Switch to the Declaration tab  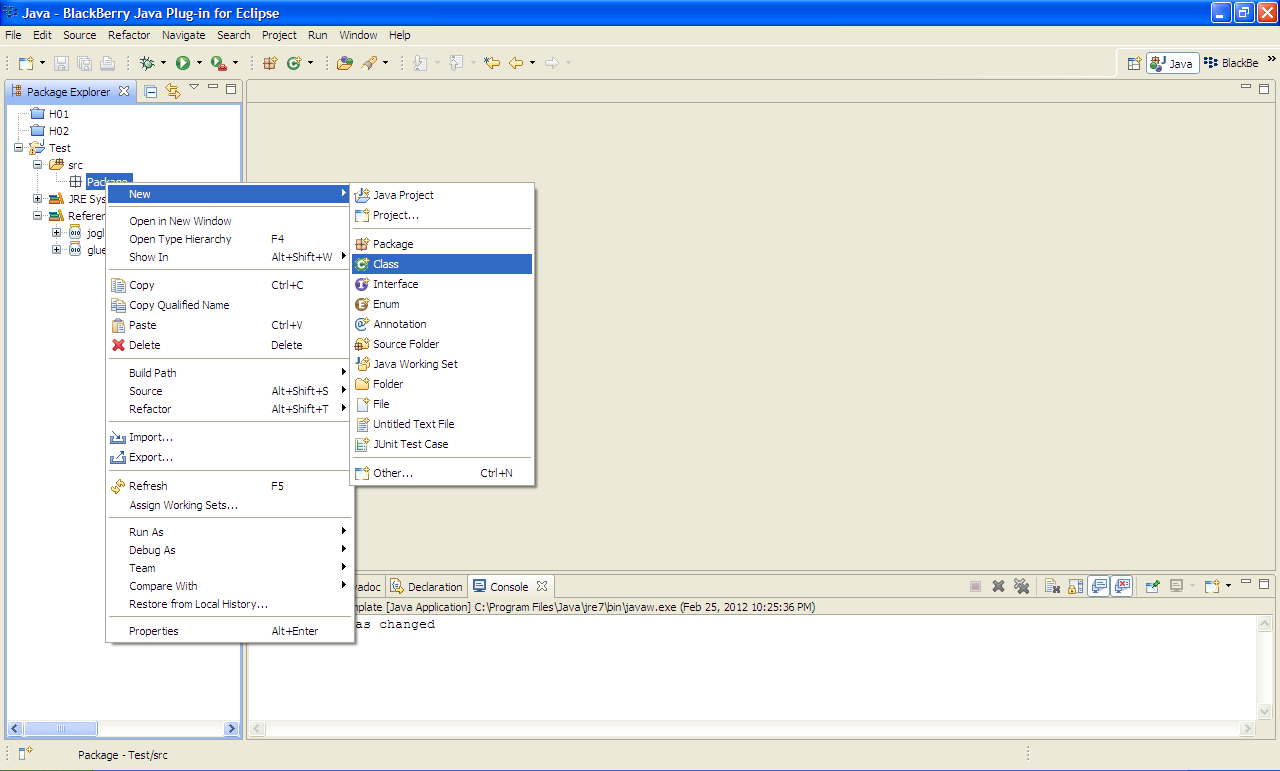click(427, 587)
